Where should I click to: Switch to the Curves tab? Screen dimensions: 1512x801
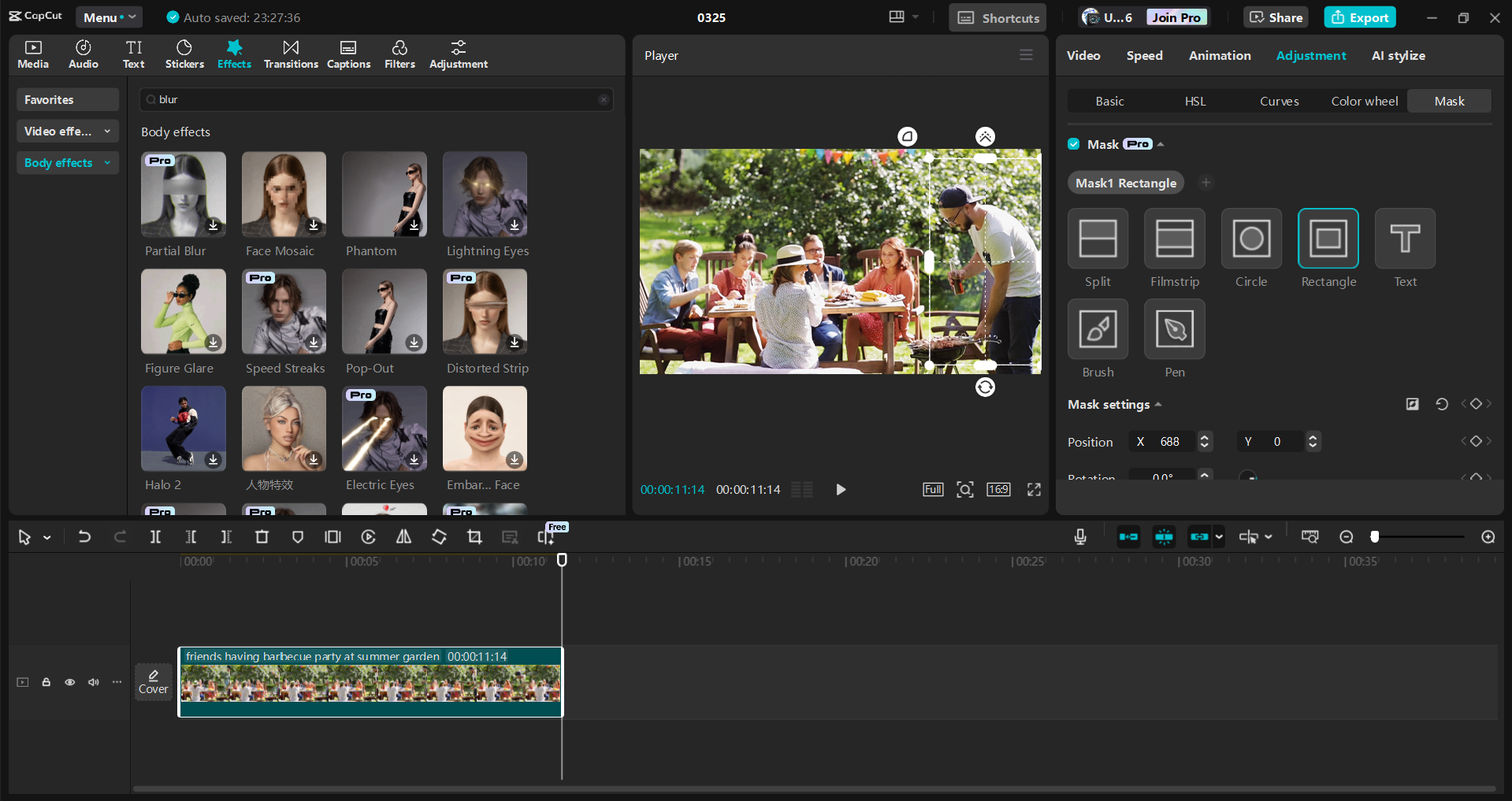point(1279,101)
